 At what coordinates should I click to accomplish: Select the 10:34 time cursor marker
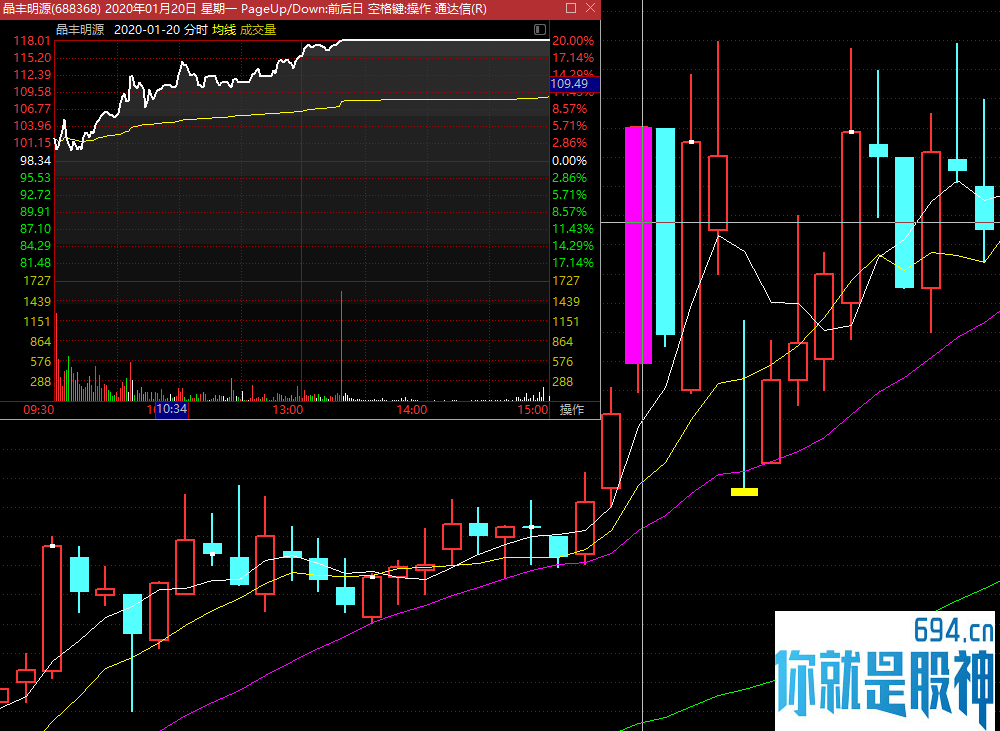[x=172, y=409]
